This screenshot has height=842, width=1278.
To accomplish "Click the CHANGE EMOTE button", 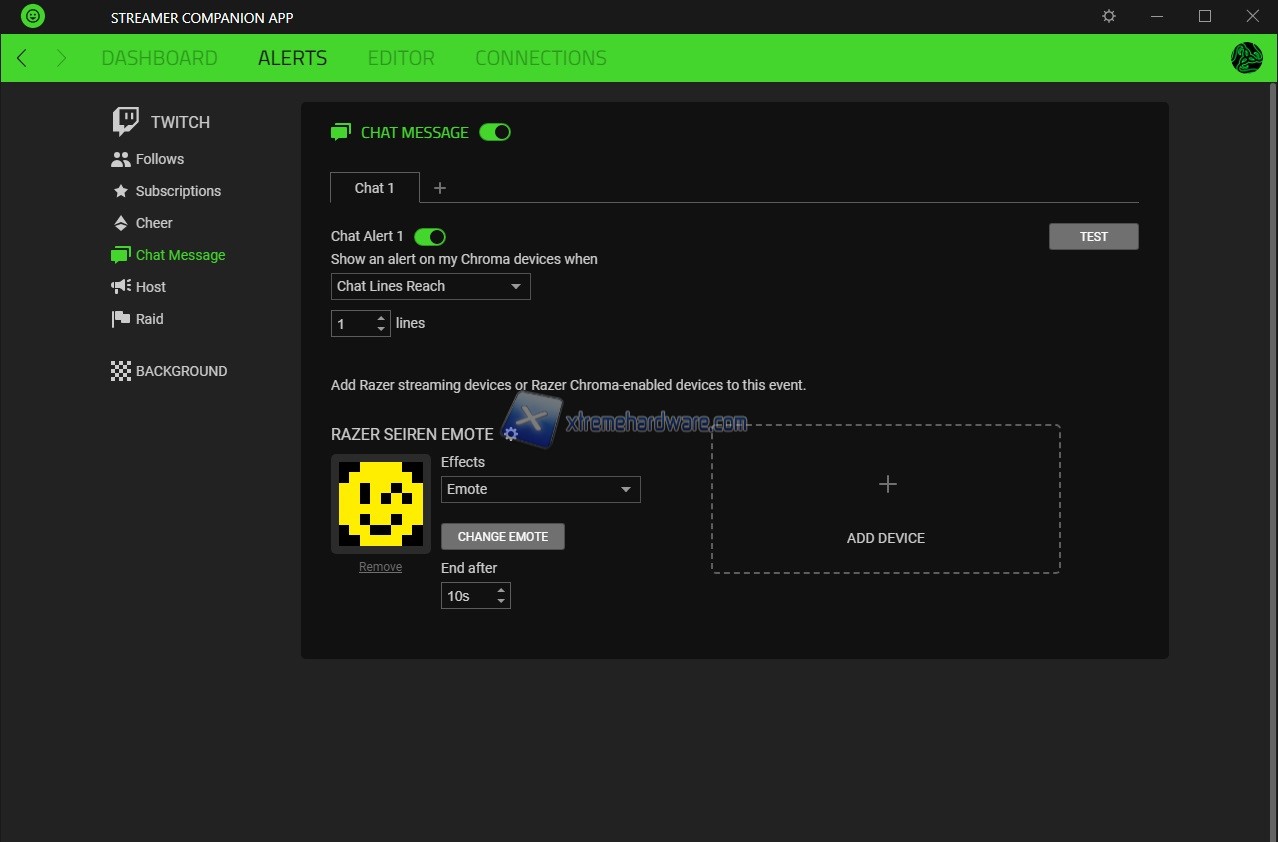I will (x=502, y=537).
